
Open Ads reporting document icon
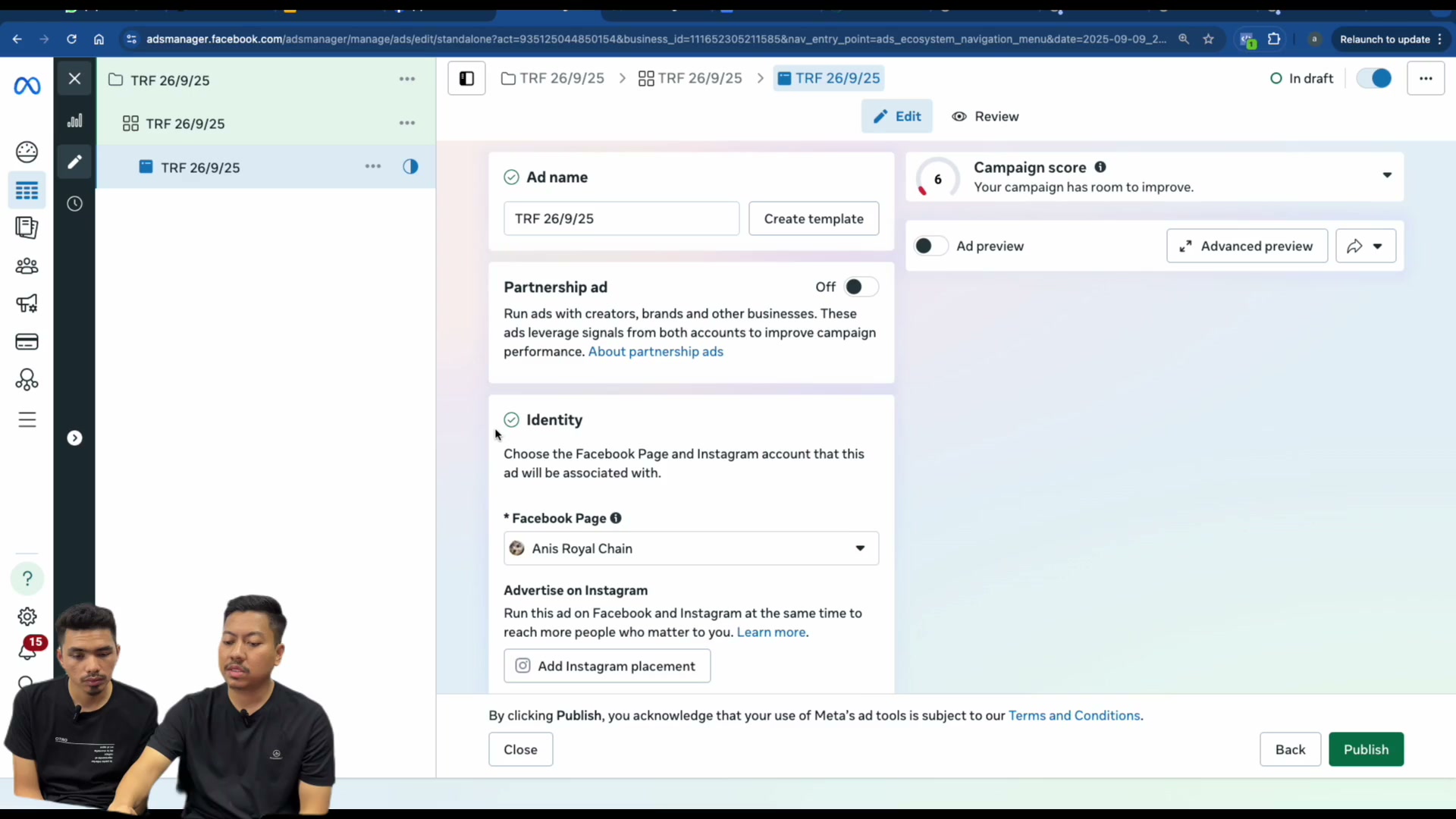click(x=27, y=227)
